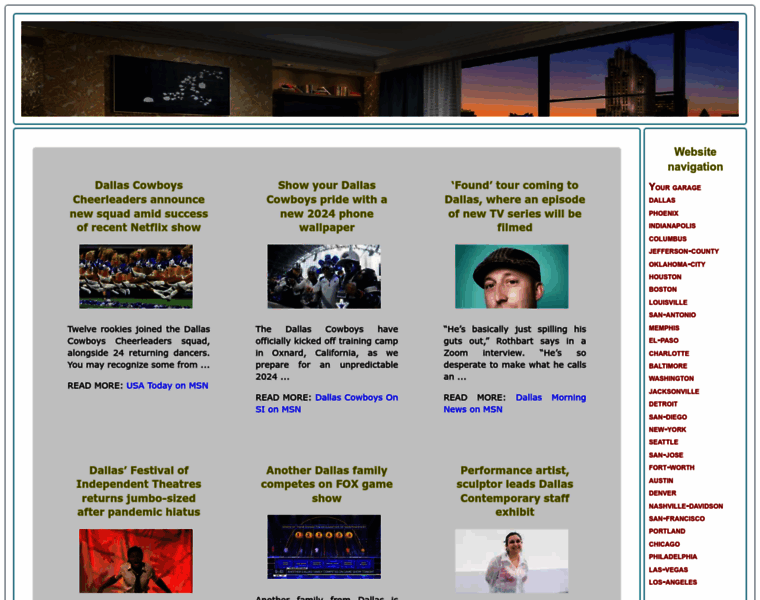The height and width of the screenshot is (600, 760).
Task: Go to the Austin link
Action: coord(661,481)
